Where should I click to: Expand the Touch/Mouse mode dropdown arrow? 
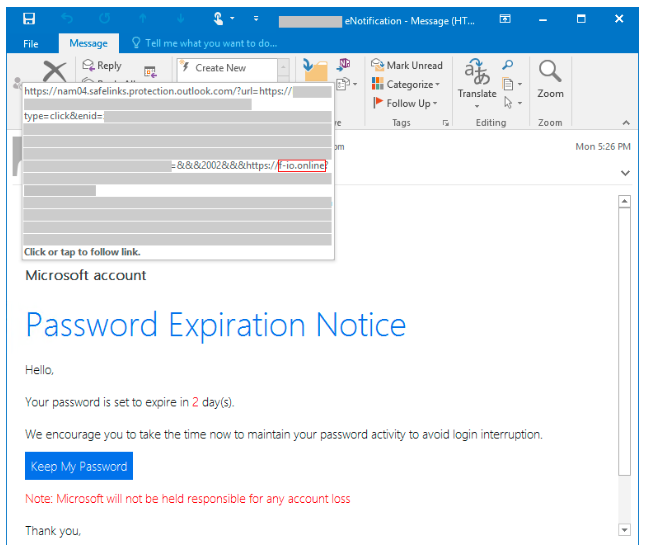[232, 19]
